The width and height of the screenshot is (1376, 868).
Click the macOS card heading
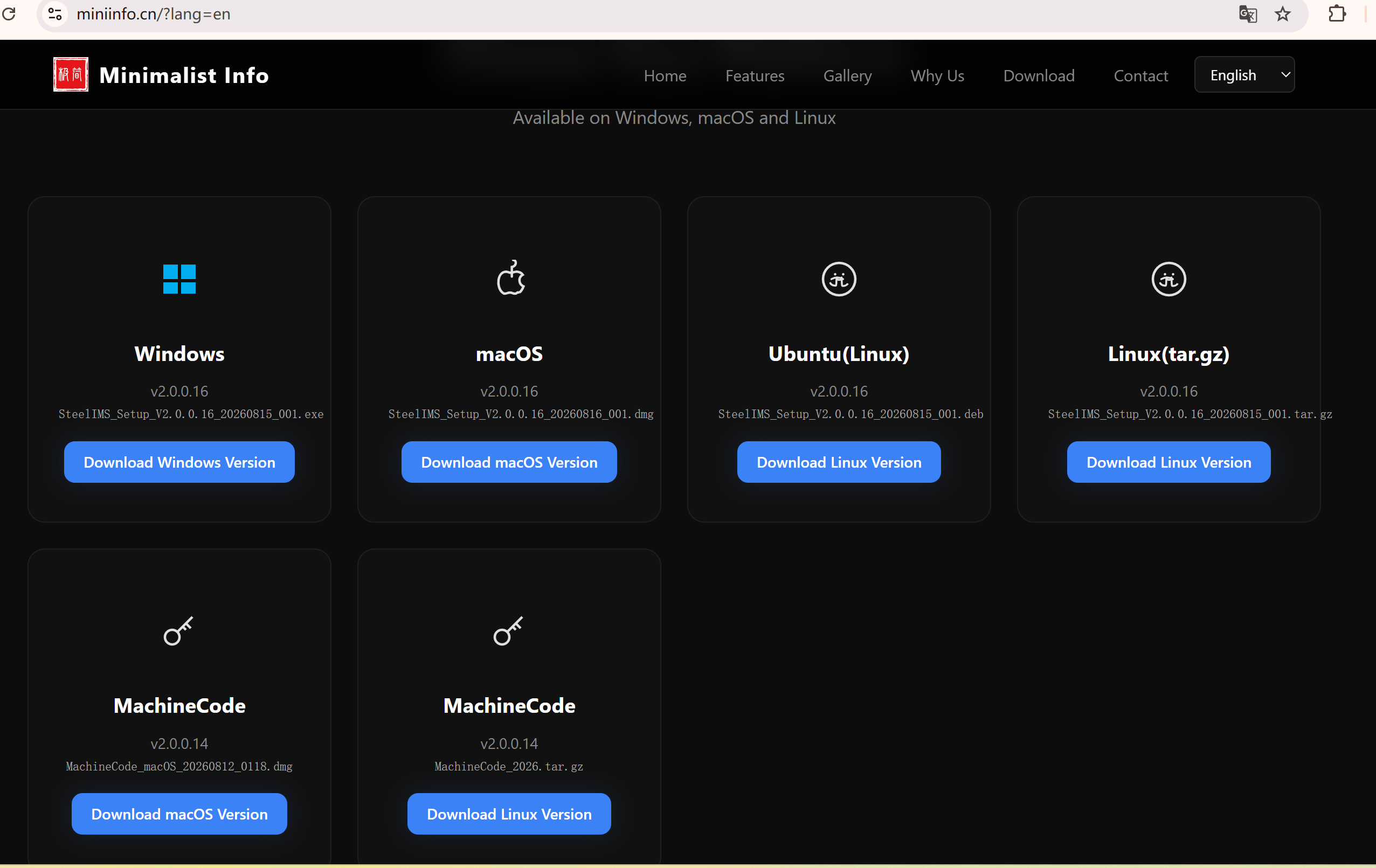click(509, 353)
